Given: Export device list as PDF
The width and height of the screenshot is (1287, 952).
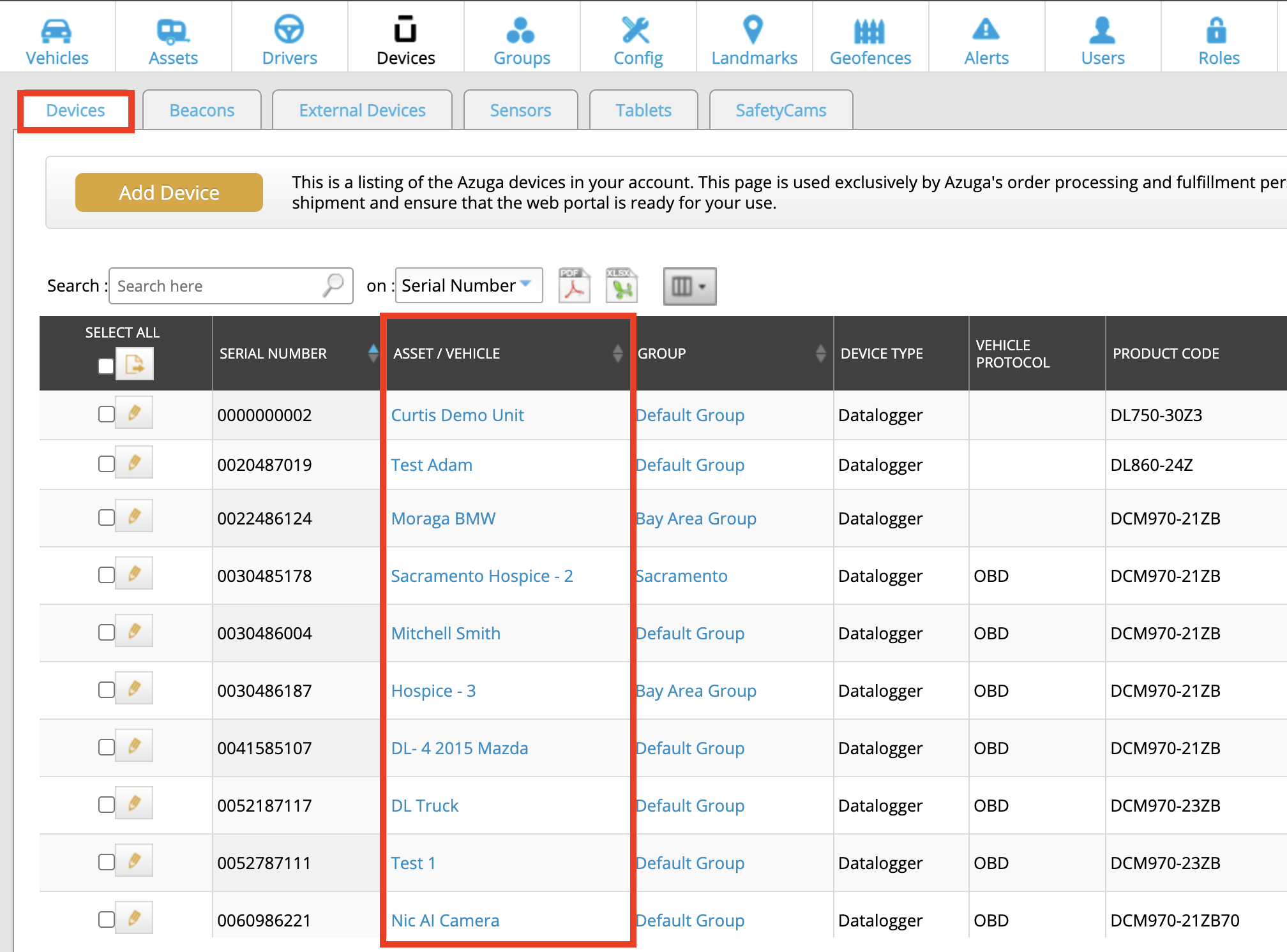Looking at the screenshot, I should pos(574,286).
